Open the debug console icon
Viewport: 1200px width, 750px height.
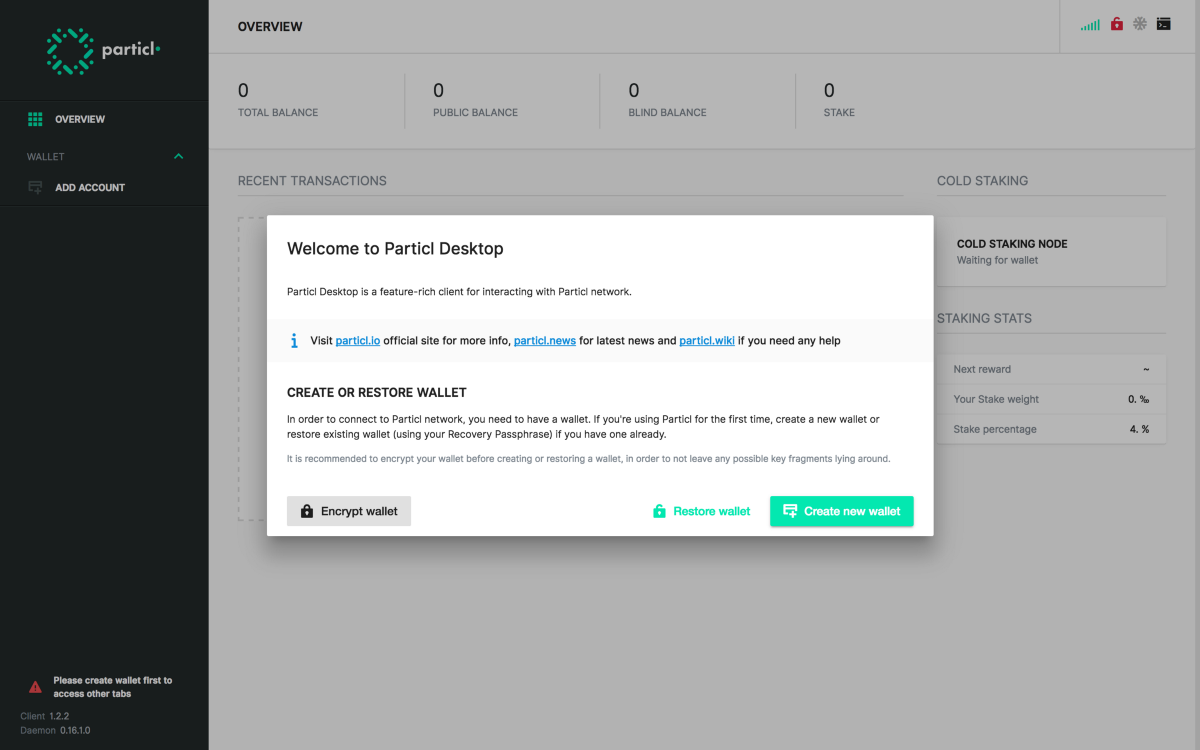coord(1163,24)
